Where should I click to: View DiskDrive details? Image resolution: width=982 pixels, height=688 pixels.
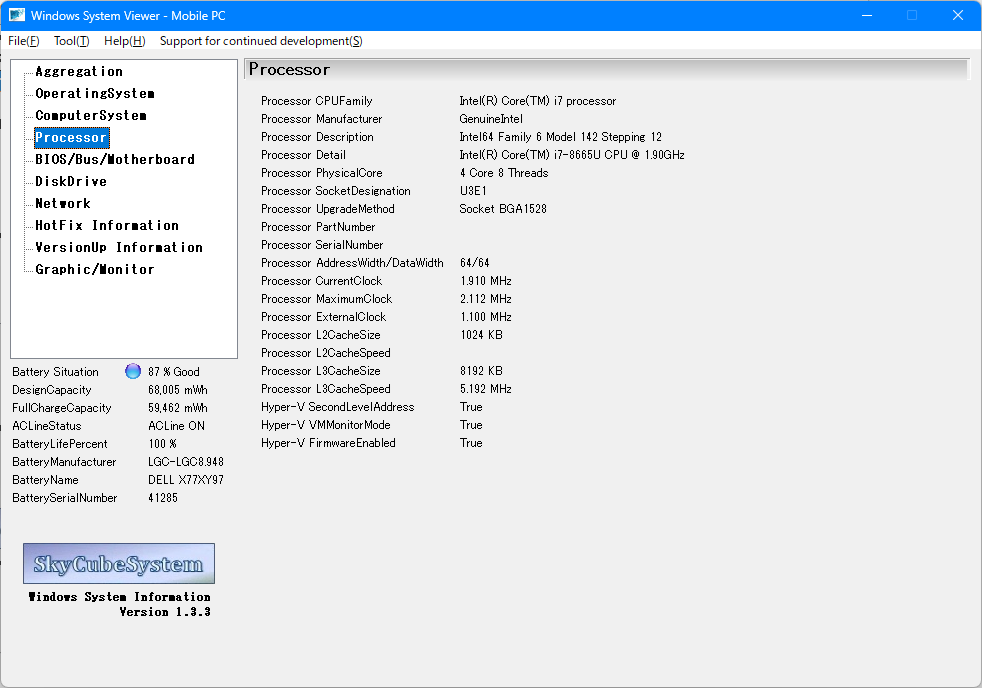click(x=71, y=182)
